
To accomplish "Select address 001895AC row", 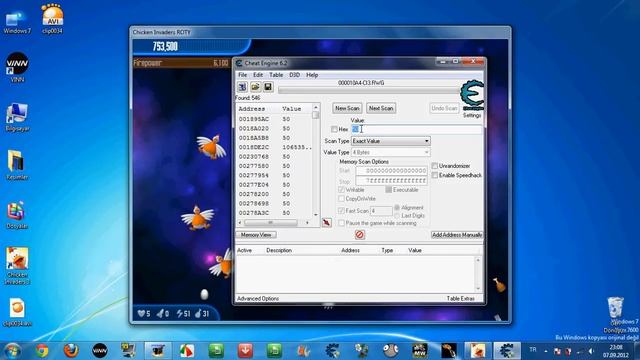I will click(x=274, y=119).
